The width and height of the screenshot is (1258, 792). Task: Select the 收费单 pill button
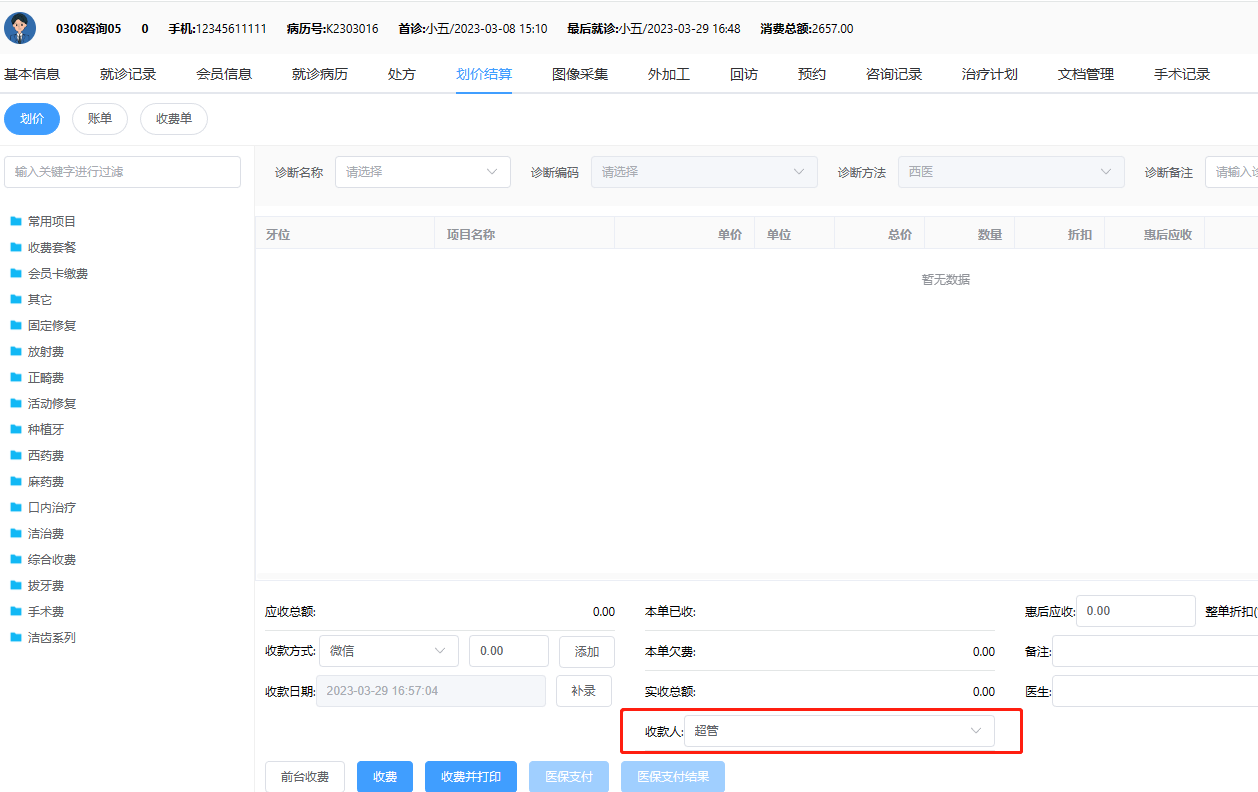click(x=174, y=119)
